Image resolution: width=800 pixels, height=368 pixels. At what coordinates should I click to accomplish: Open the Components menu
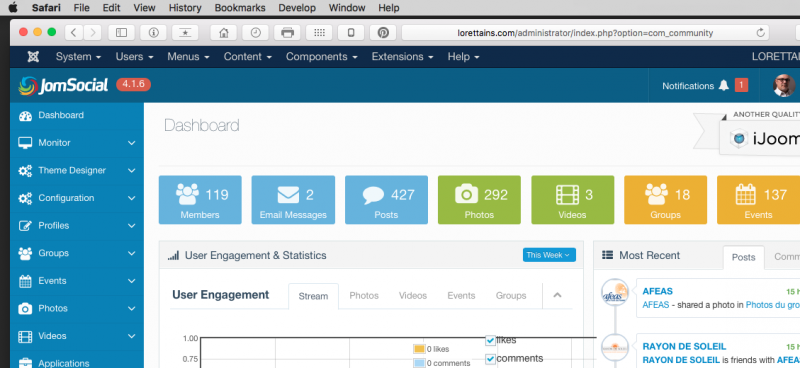[321, 57]
